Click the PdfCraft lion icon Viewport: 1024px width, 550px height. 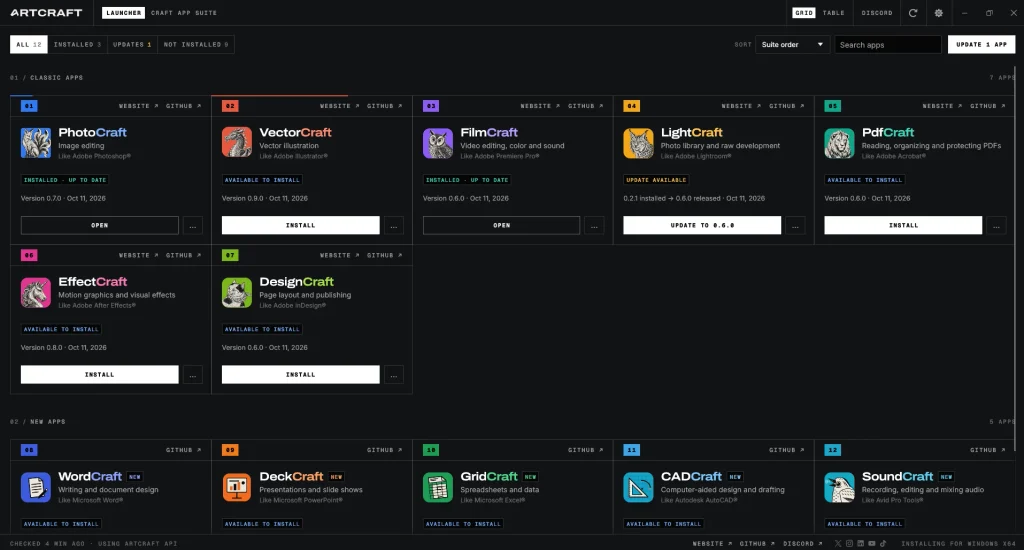[x=839, y=143]
